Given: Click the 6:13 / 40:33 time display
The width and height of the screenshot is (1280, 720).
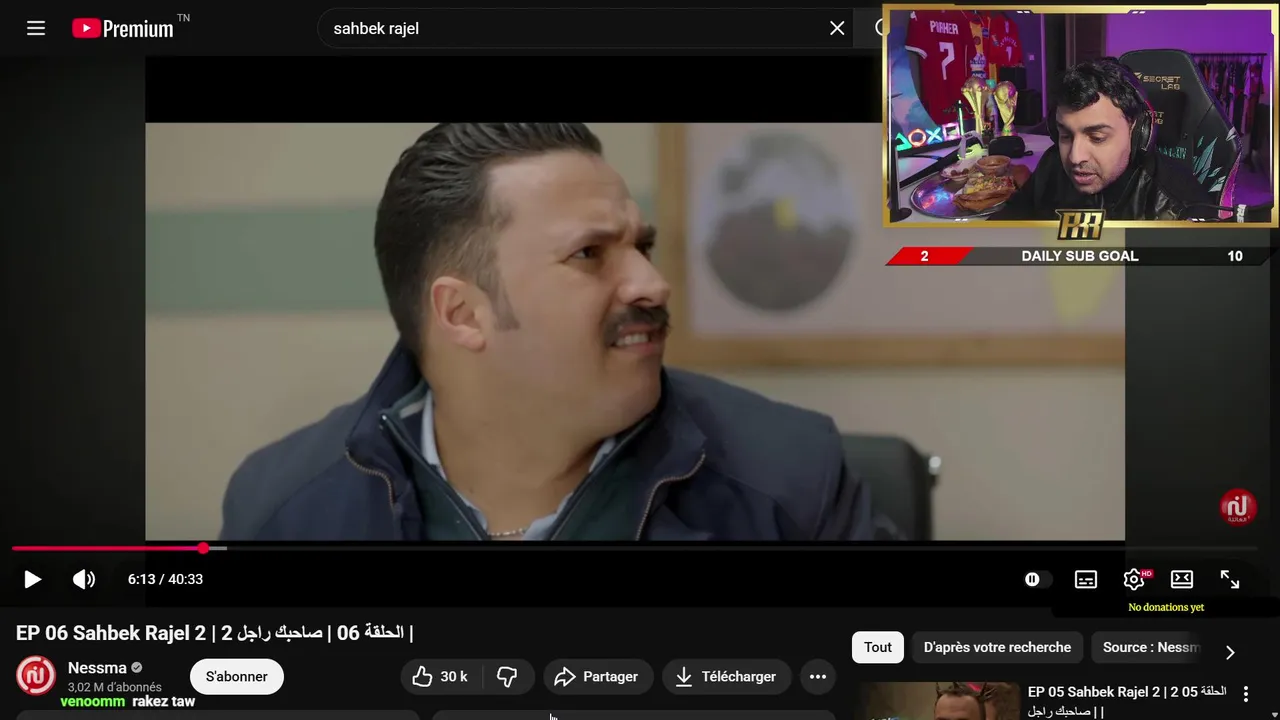Looking at the screenshot, I should point(165,579).
